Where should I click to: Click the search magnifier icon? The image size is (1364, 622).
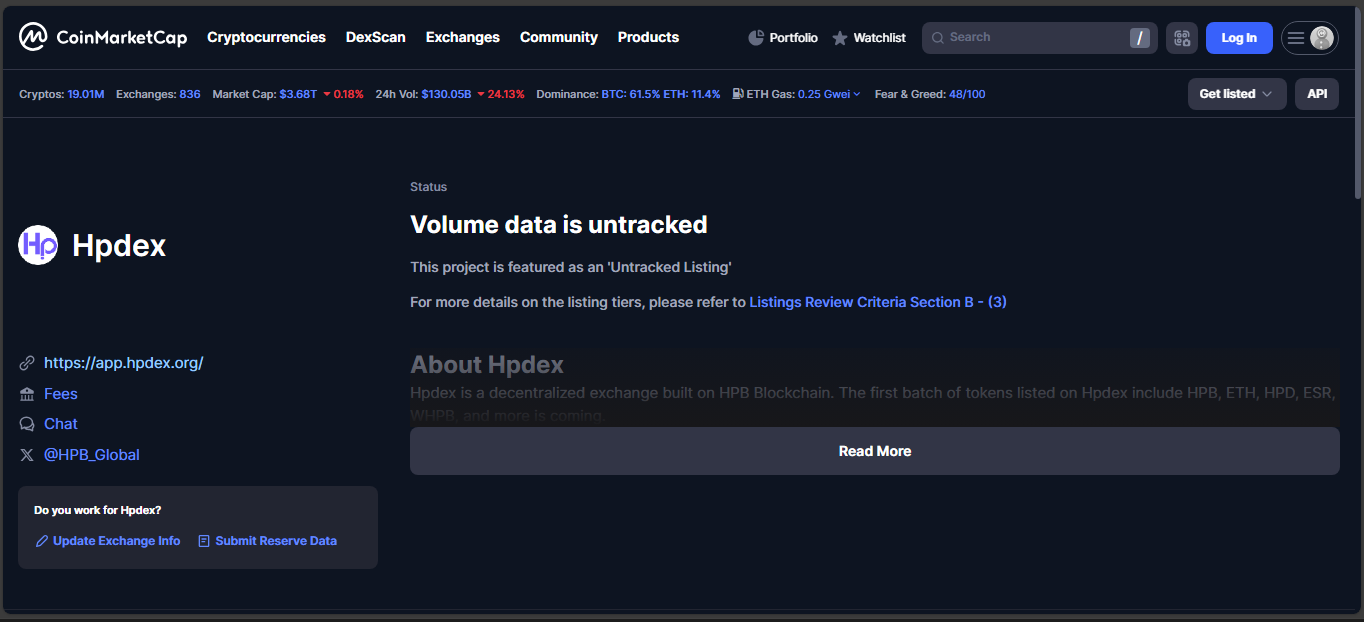pyautogui.click(x=937, y=38)
